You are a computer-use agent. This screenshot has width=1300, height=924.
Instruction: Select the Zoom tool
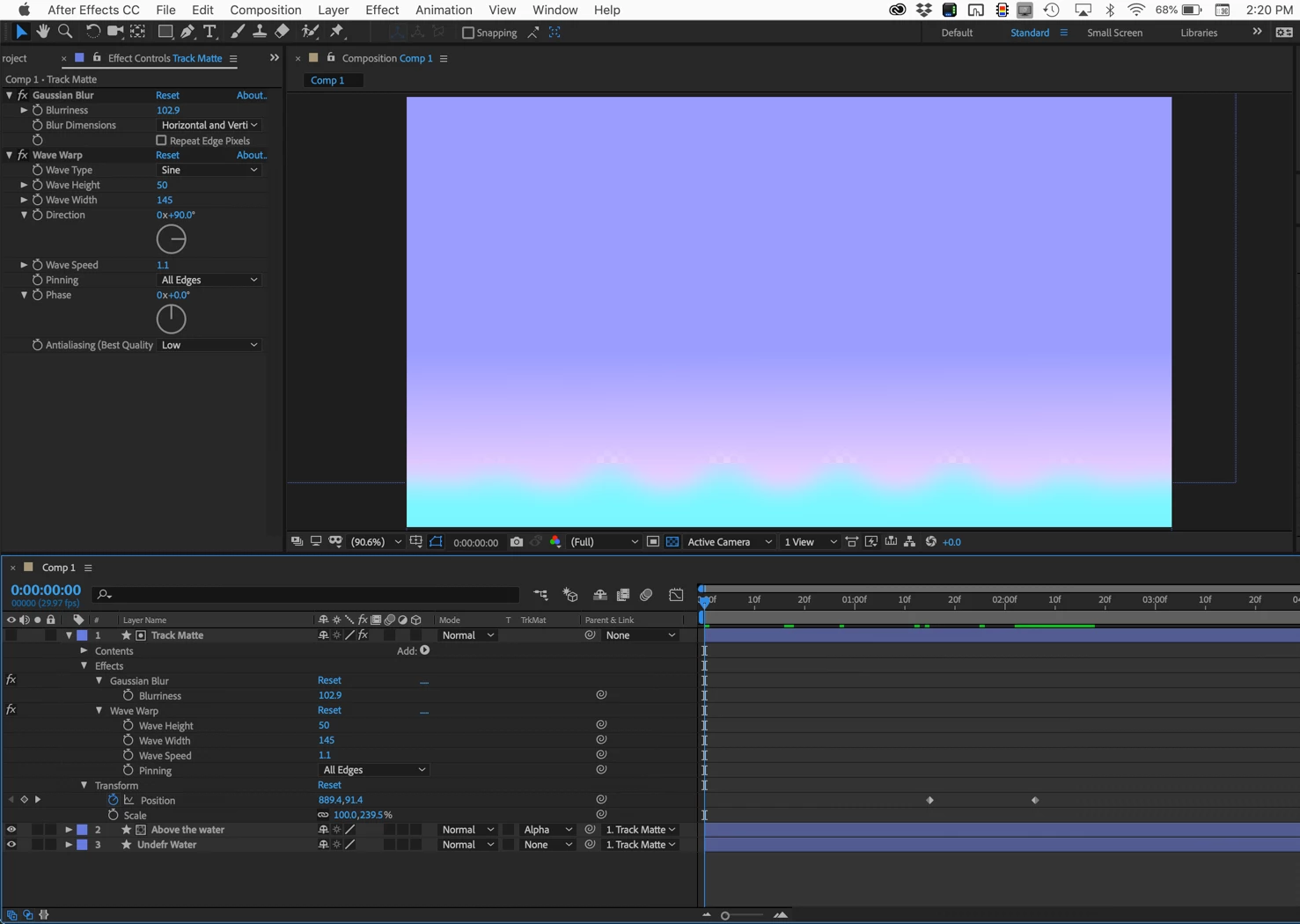click(65, 32)
